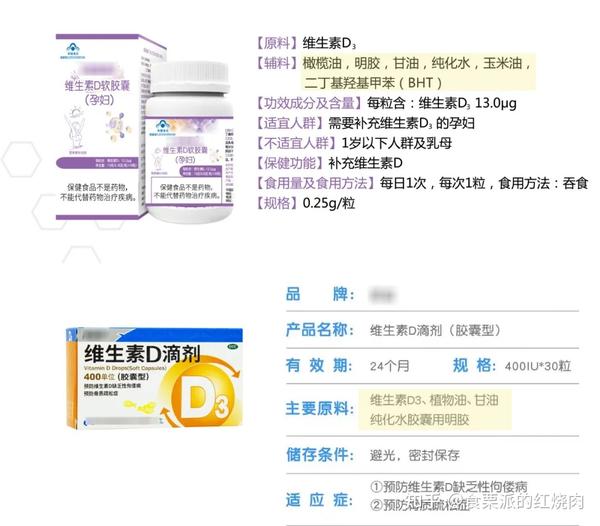Click the 【不适宜人群】 label

pyautogui.click(x=296, y=143)
